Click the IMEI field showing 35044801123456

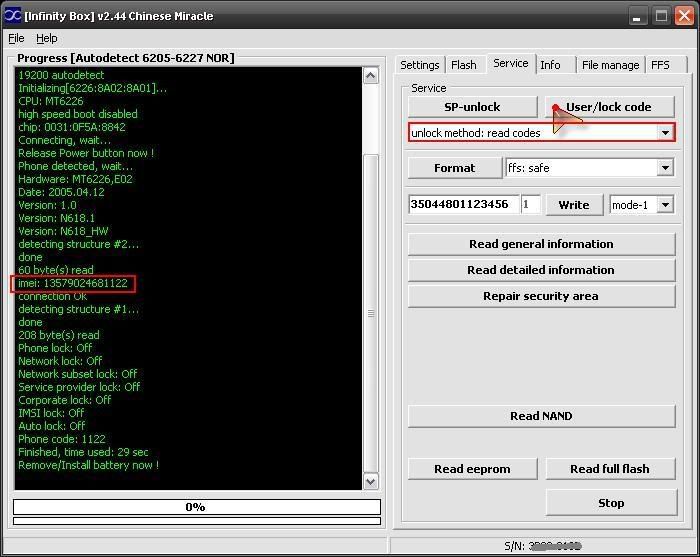click(463, 204)
